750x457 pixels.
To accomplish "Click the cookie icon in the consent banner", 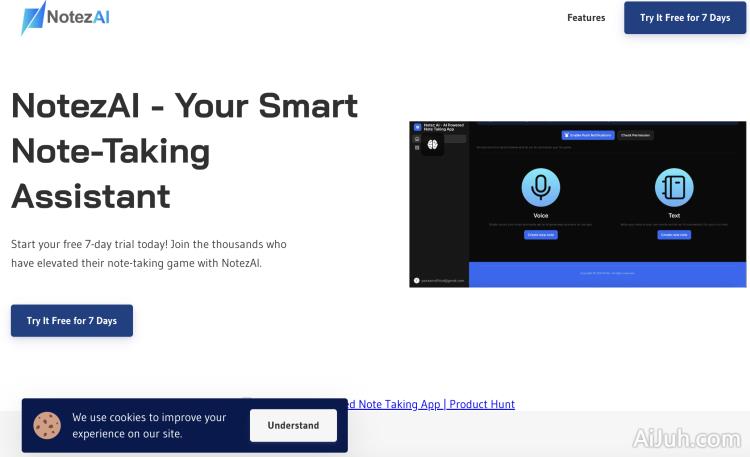I will tap(47, 426).
